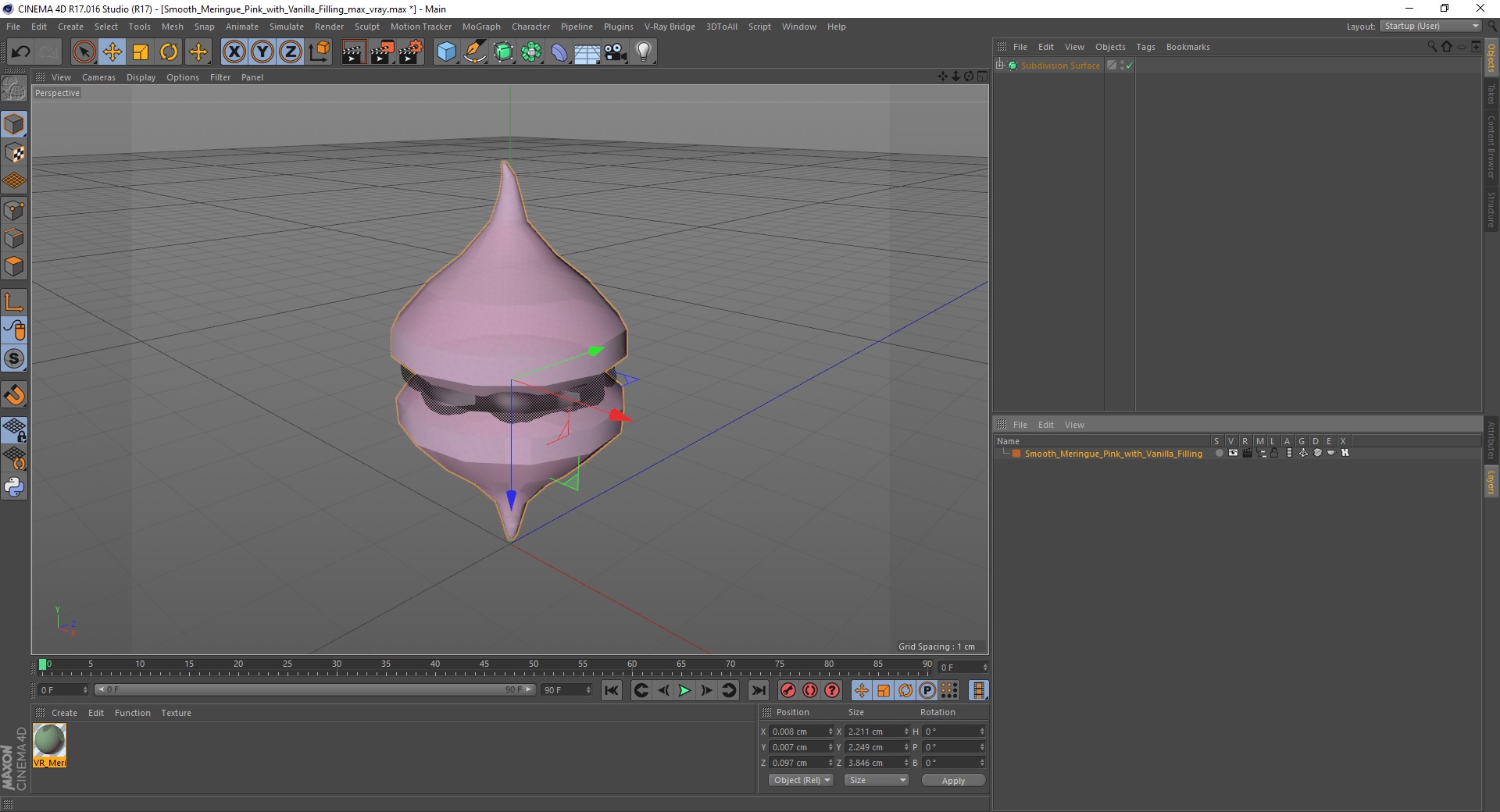Toggle Subdivision Surface enabled checkmark
This screenshot has height=812, width=1500.
pos(1129,66)
